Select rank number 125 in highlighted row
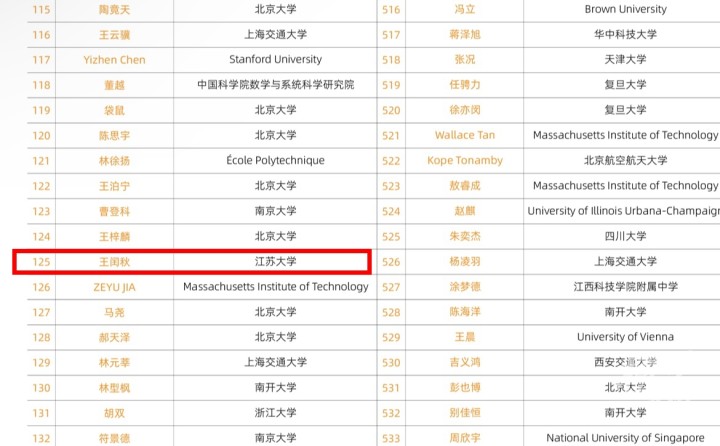 click(x=41, y=262)
